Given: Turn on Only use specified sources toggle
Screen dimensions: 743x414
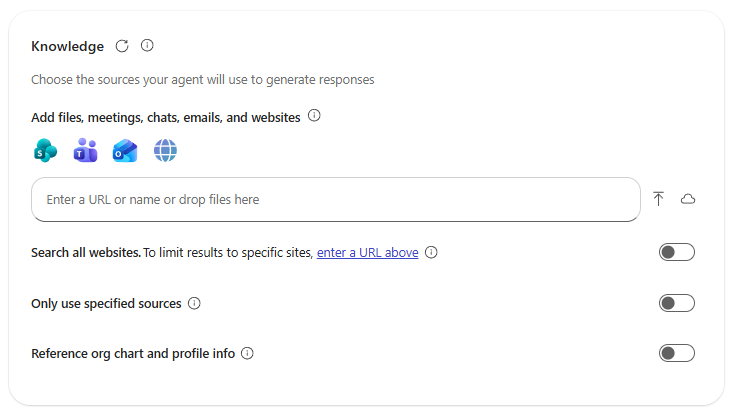Looking at the screenshot, I should [x=676, y=303].
